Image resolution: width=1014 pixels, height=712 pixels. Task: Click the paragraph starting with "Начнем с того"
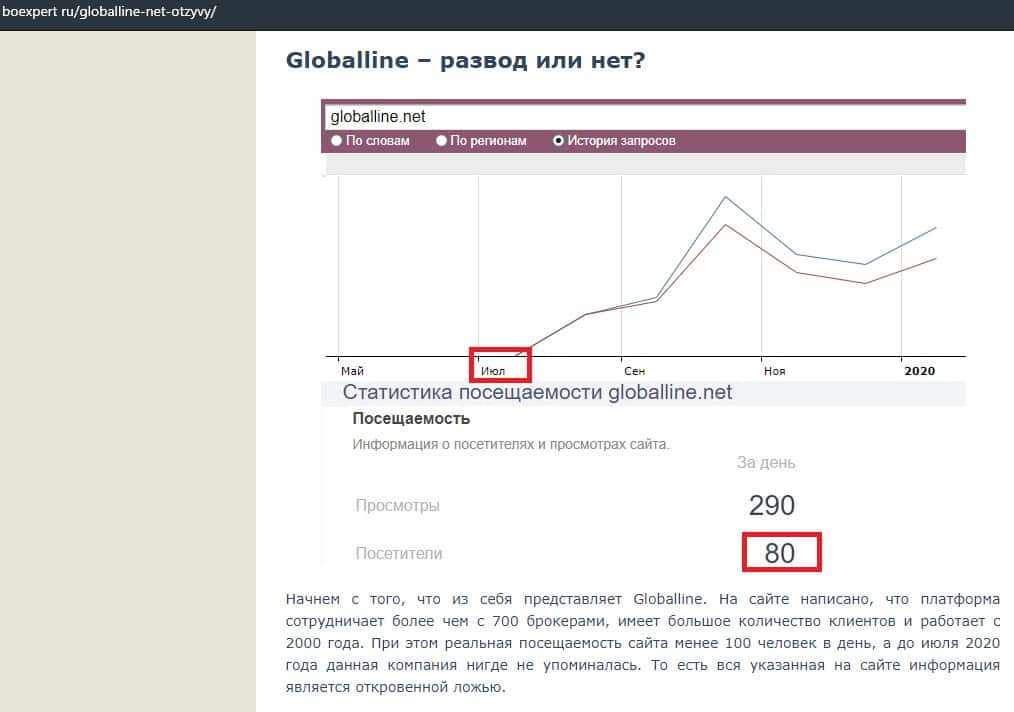click(x=642, y=643)
